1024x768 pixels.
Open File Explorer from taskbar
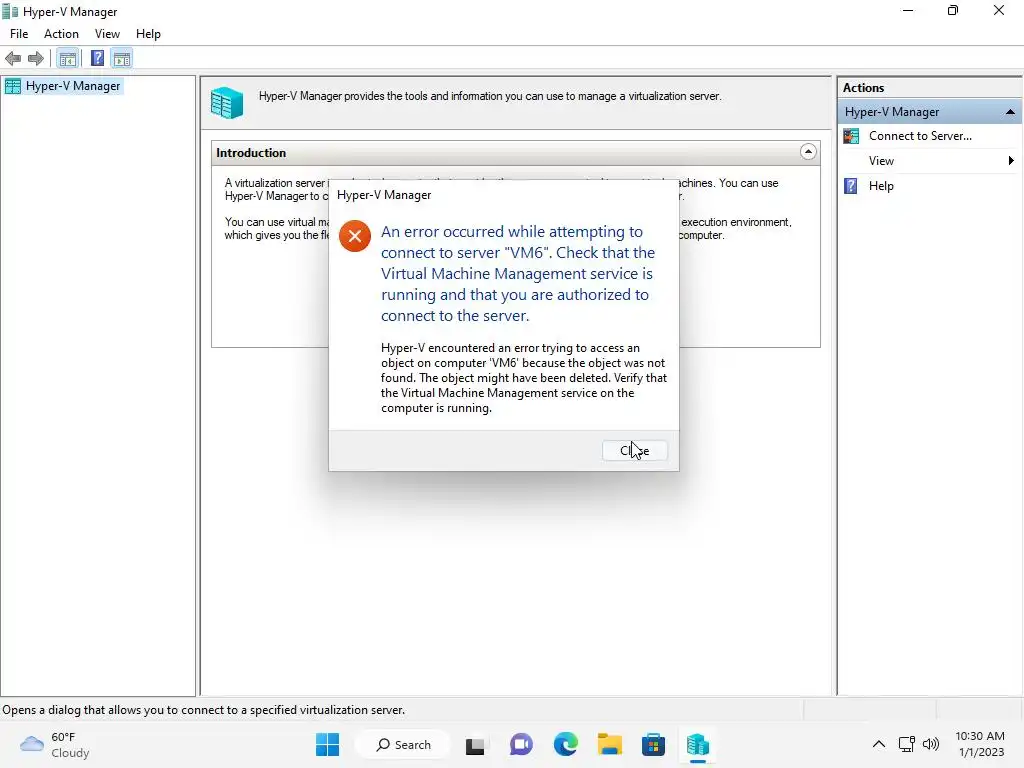[609, 744]
